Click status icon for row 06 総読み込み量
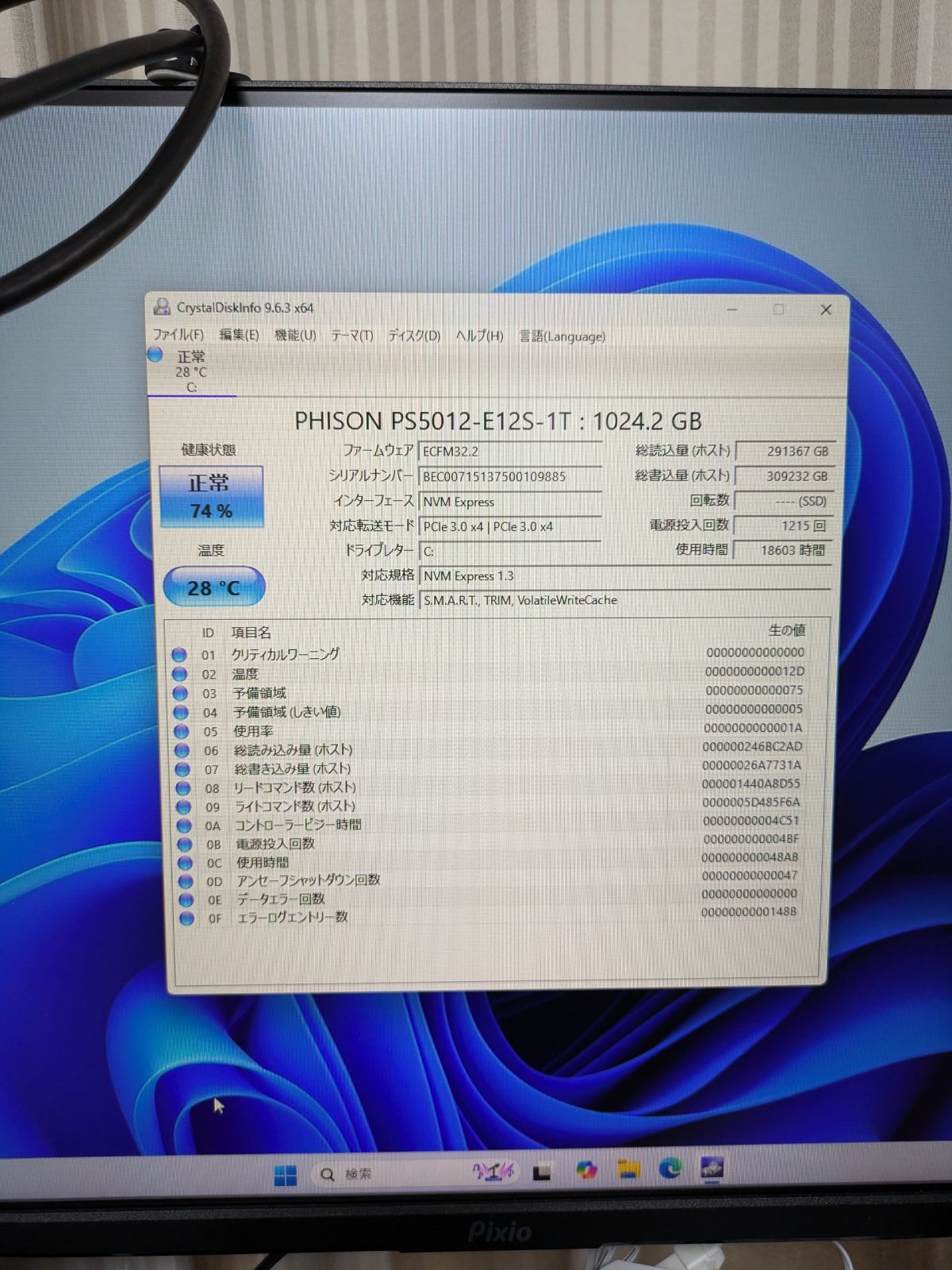 coord(182,750)
